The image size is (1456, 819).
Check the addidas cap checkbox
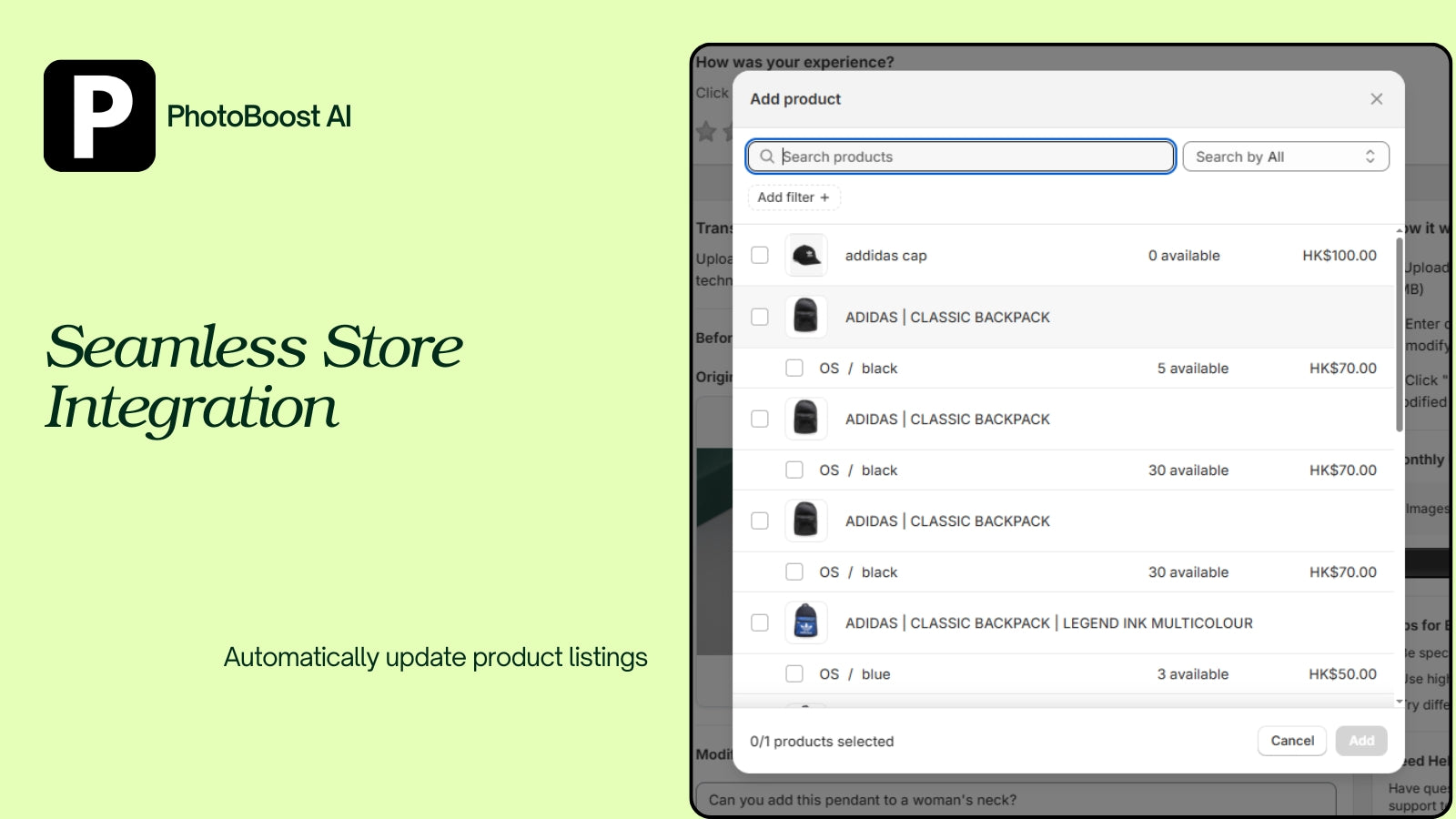760,255
